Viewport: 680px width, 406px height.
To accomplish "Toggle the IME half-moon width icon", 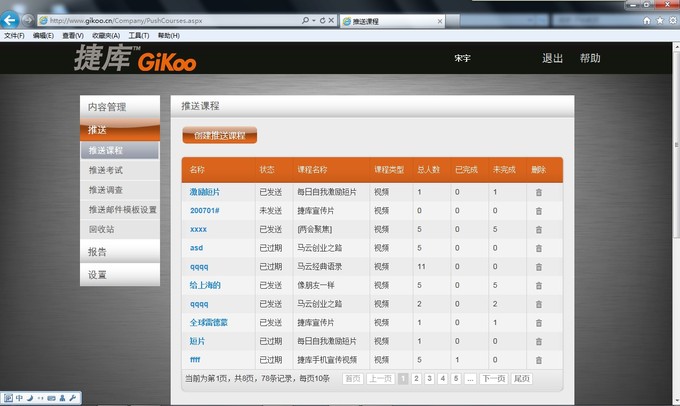I will point(30,398).
